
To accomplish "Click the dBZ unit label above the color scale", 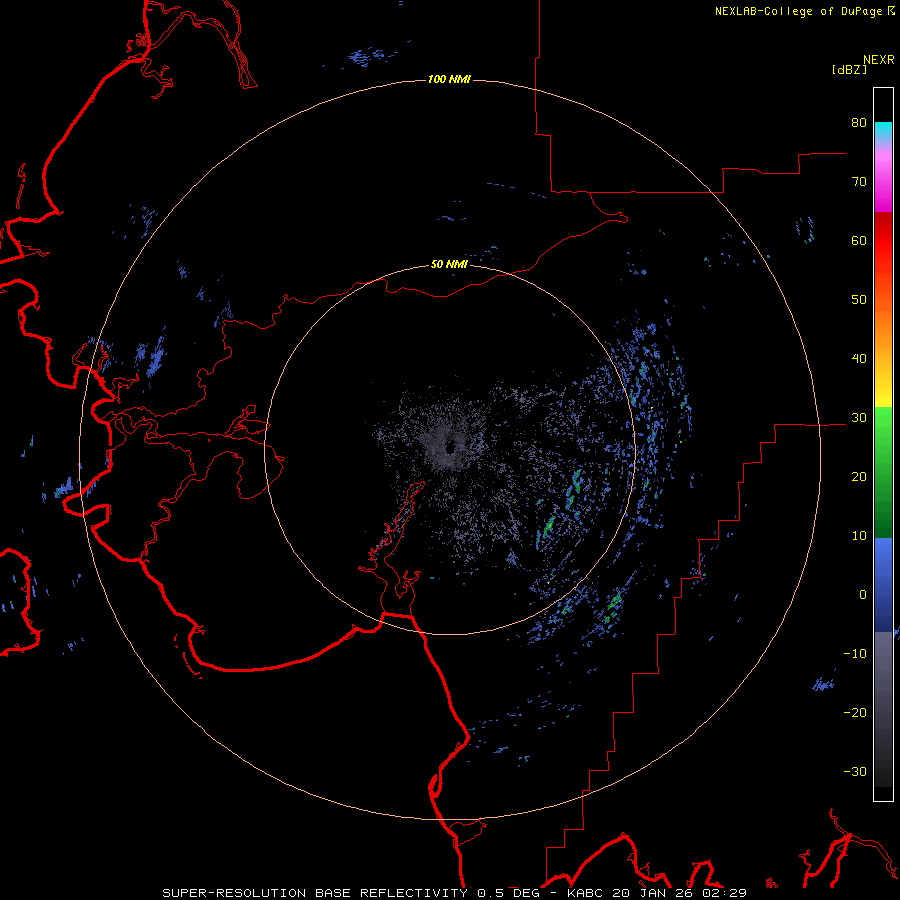I will [849, 69].
